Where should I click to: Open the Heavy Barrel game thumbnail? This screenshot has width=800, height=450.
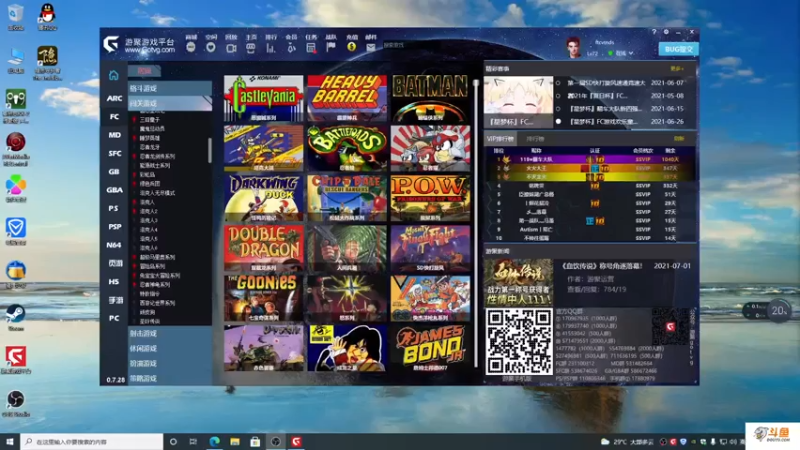pos(347,98)
